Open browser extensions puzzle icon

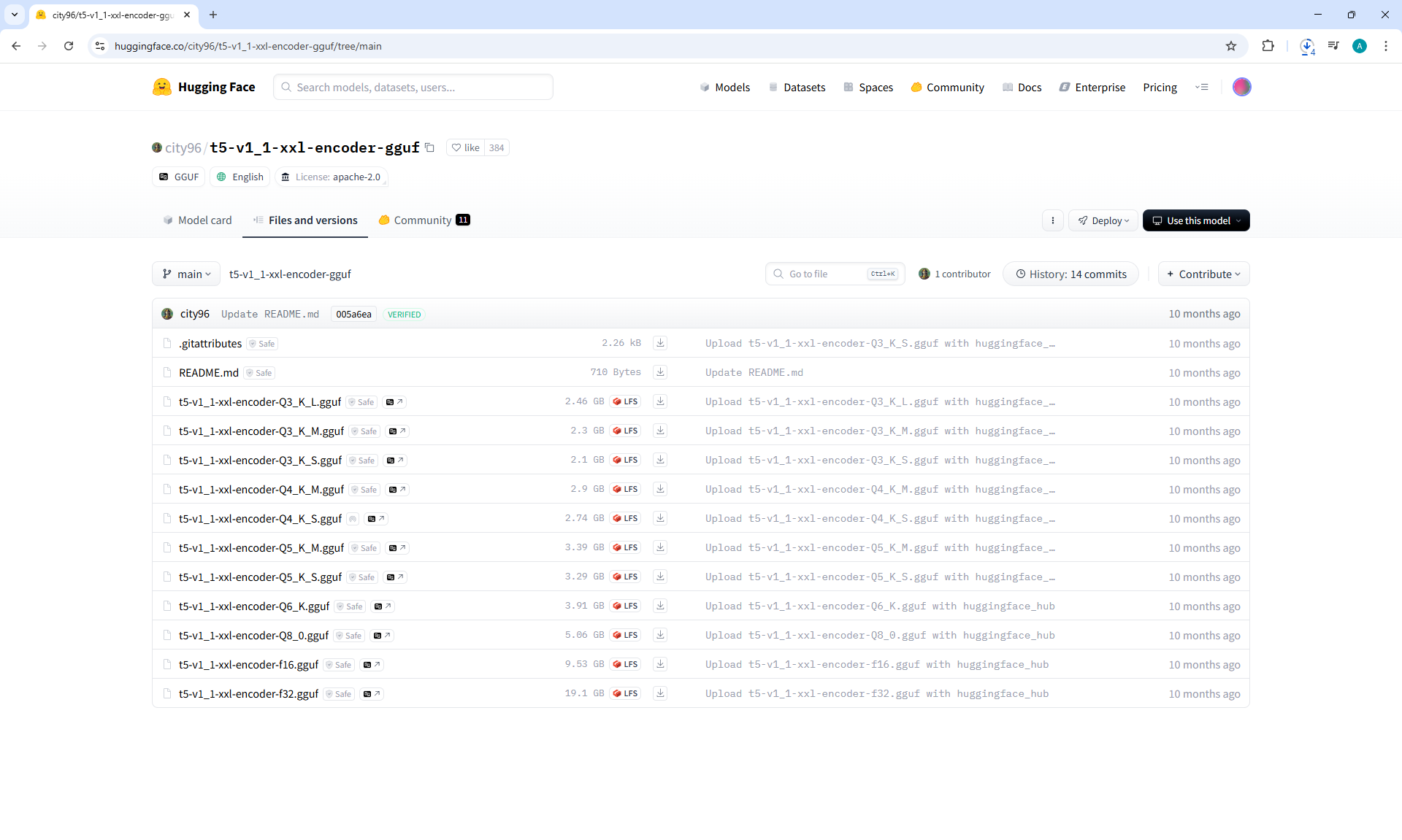coord(1268,46)
